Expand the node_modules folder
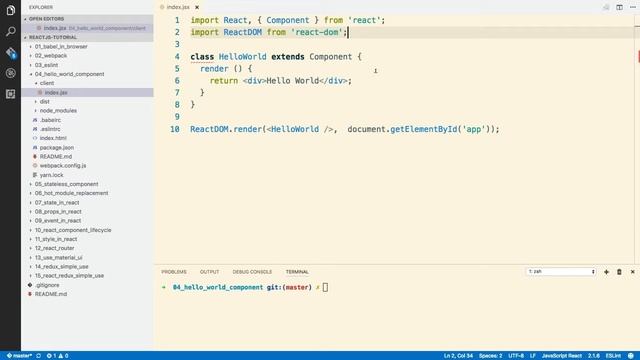 coord(58,111)
